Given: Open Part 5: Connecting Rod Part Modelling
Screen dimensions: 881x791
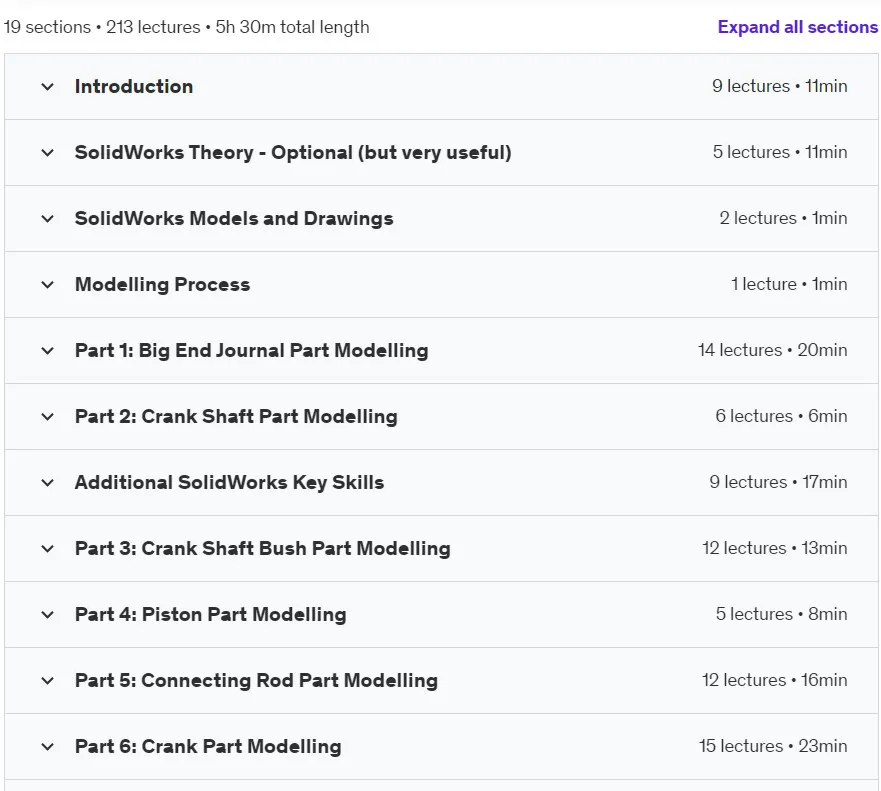Looking at the screenshot, I should point(256,681).
